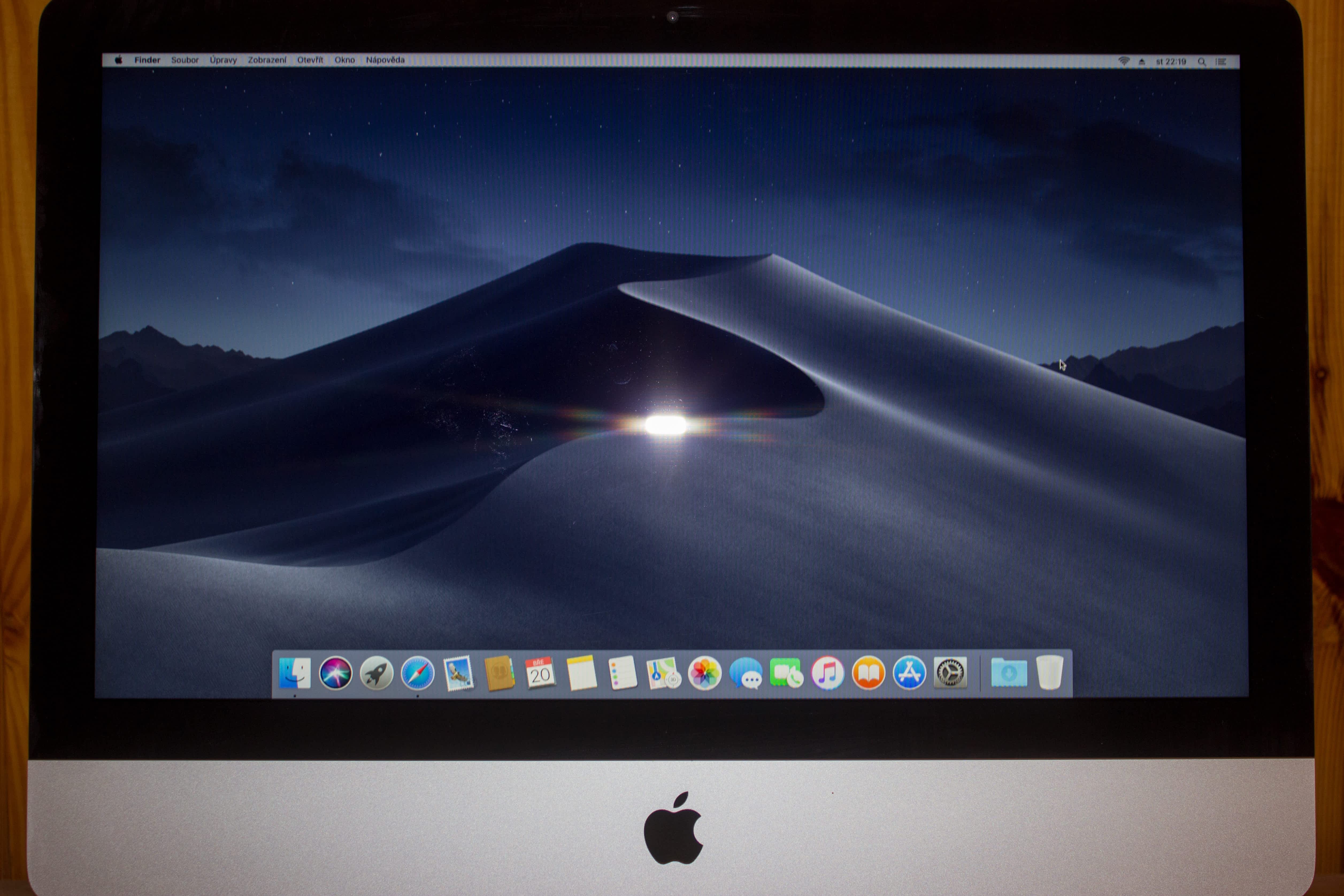Open Messages app in dock
Image resolution: width=1344 pixels, height=896 pixels.
point(746,673)
